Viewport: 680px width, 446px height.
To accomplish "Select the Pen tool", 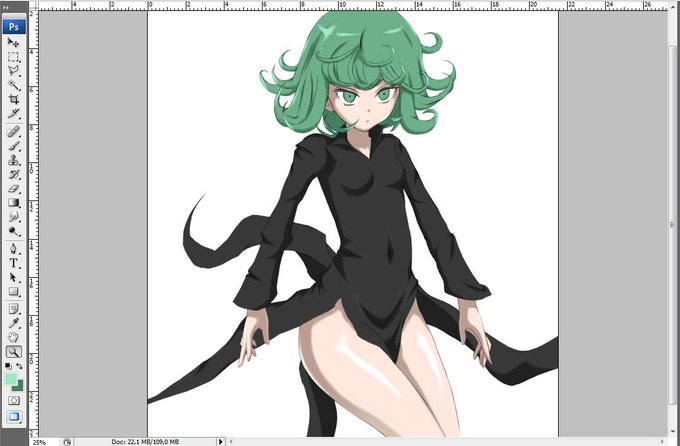I will 13,249.
